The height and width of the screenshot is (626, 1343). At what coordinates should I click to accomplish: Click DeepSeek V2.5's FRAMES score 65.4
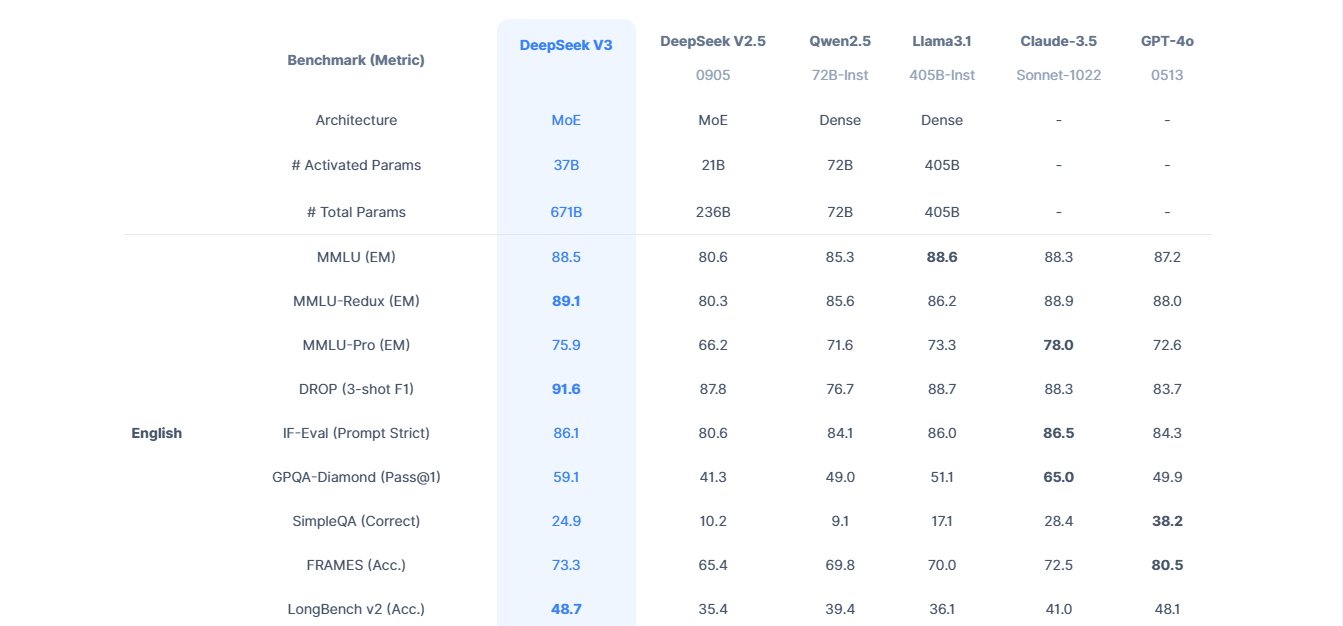click(x=713, y=565)
